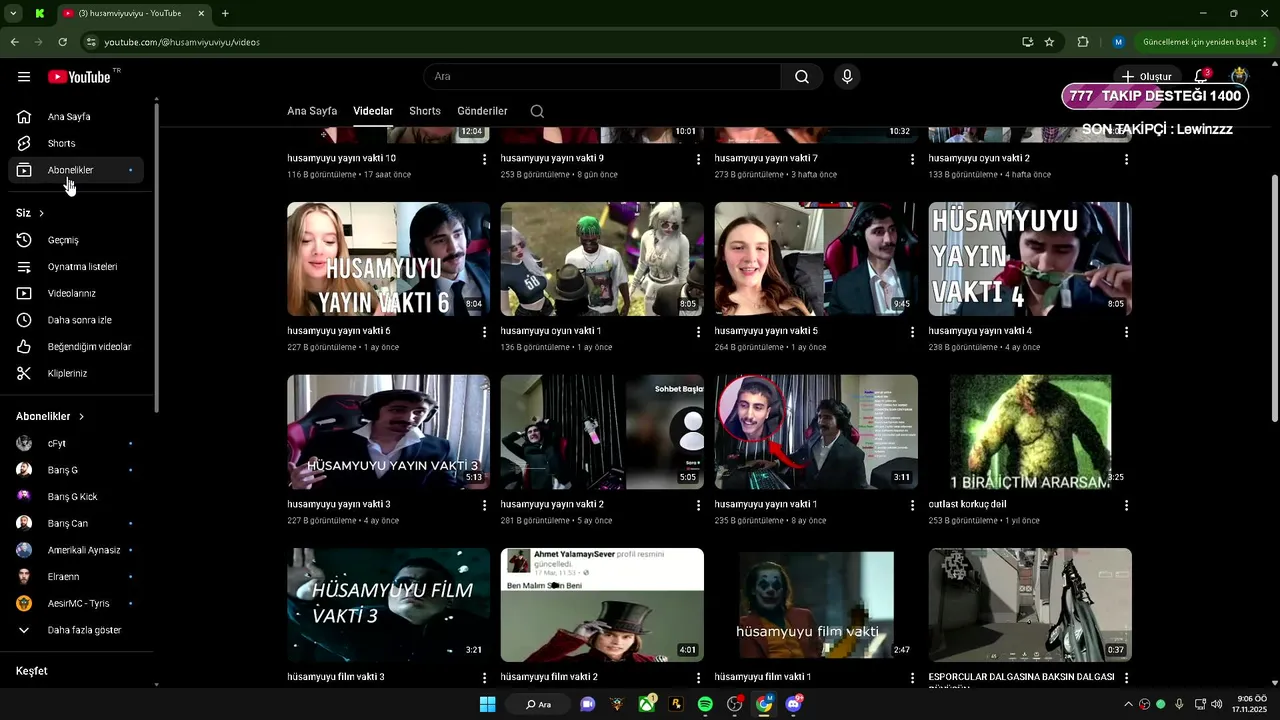Open Chrome extensions puzzle icon
This screenshot has width=1280, height=720.
coord(1083,42)
